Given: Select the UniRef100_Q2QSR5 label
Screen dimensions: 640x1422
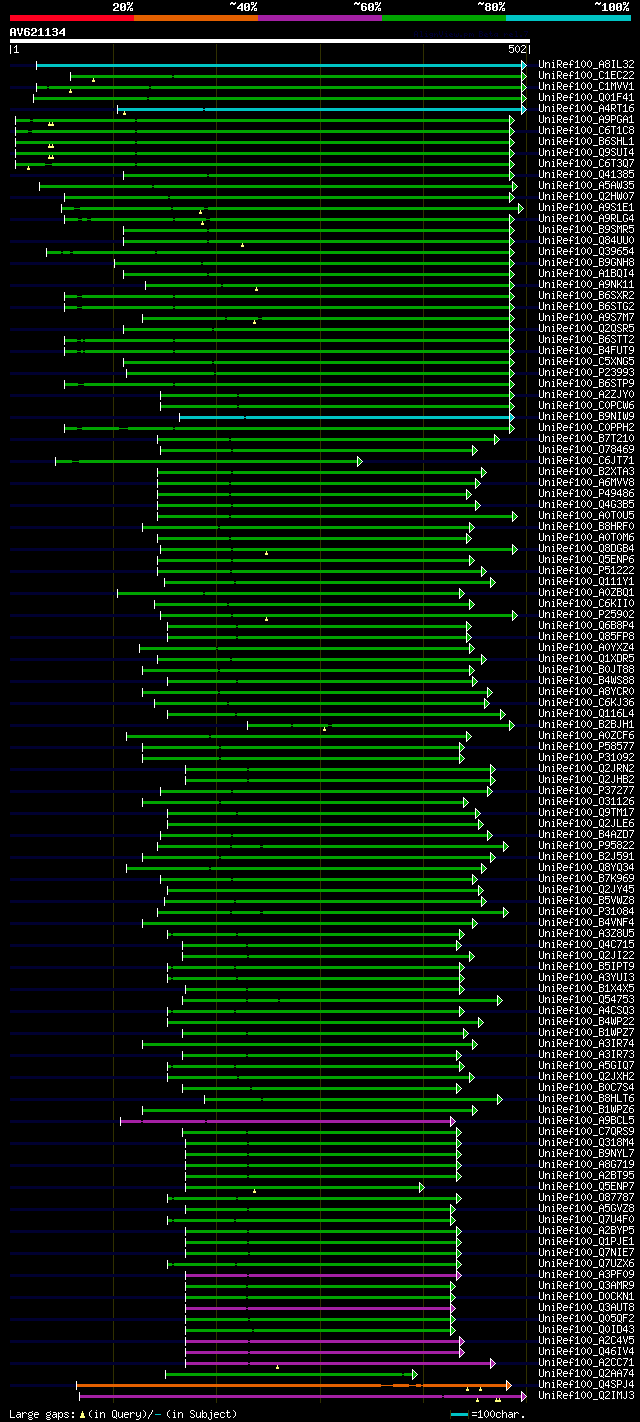Looking at the screenshot, I should tap(586, 329).
